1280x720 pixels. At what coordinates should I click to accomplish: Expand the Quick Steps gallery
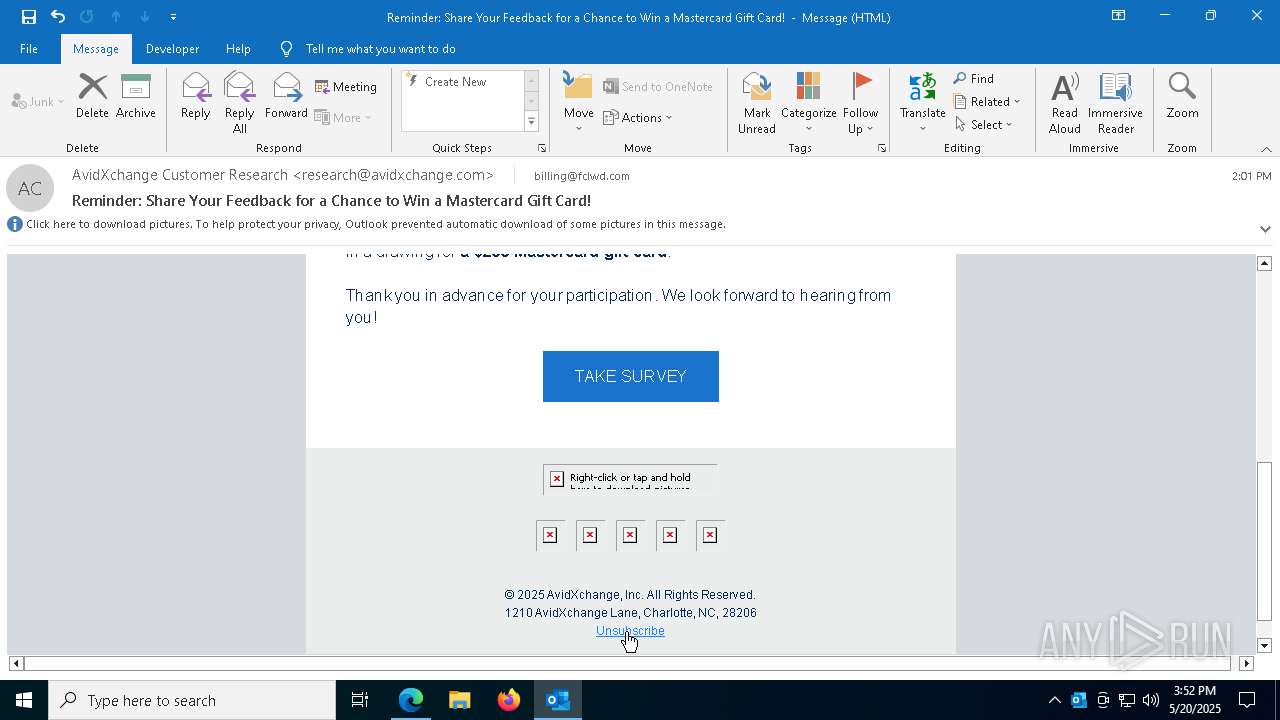pyautogui.click(x=531, y=122)
